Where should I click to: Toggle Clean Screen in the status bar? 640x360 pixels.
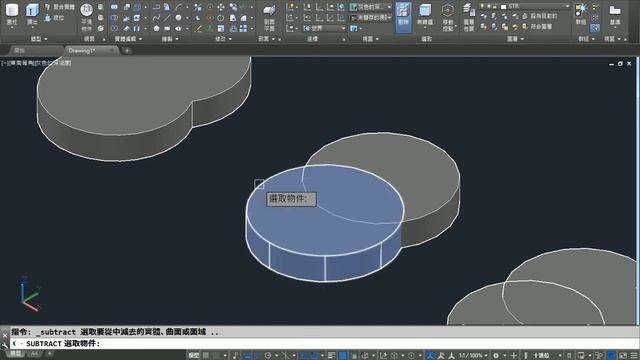click(623, 356)
